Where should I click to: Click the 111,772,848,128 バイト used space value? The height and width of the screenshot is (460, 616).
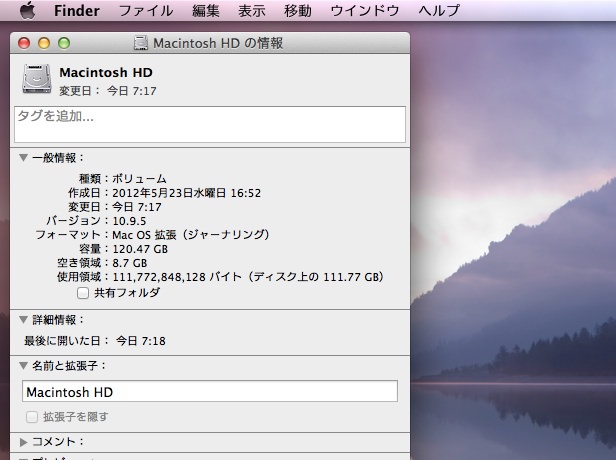[248, 277]
